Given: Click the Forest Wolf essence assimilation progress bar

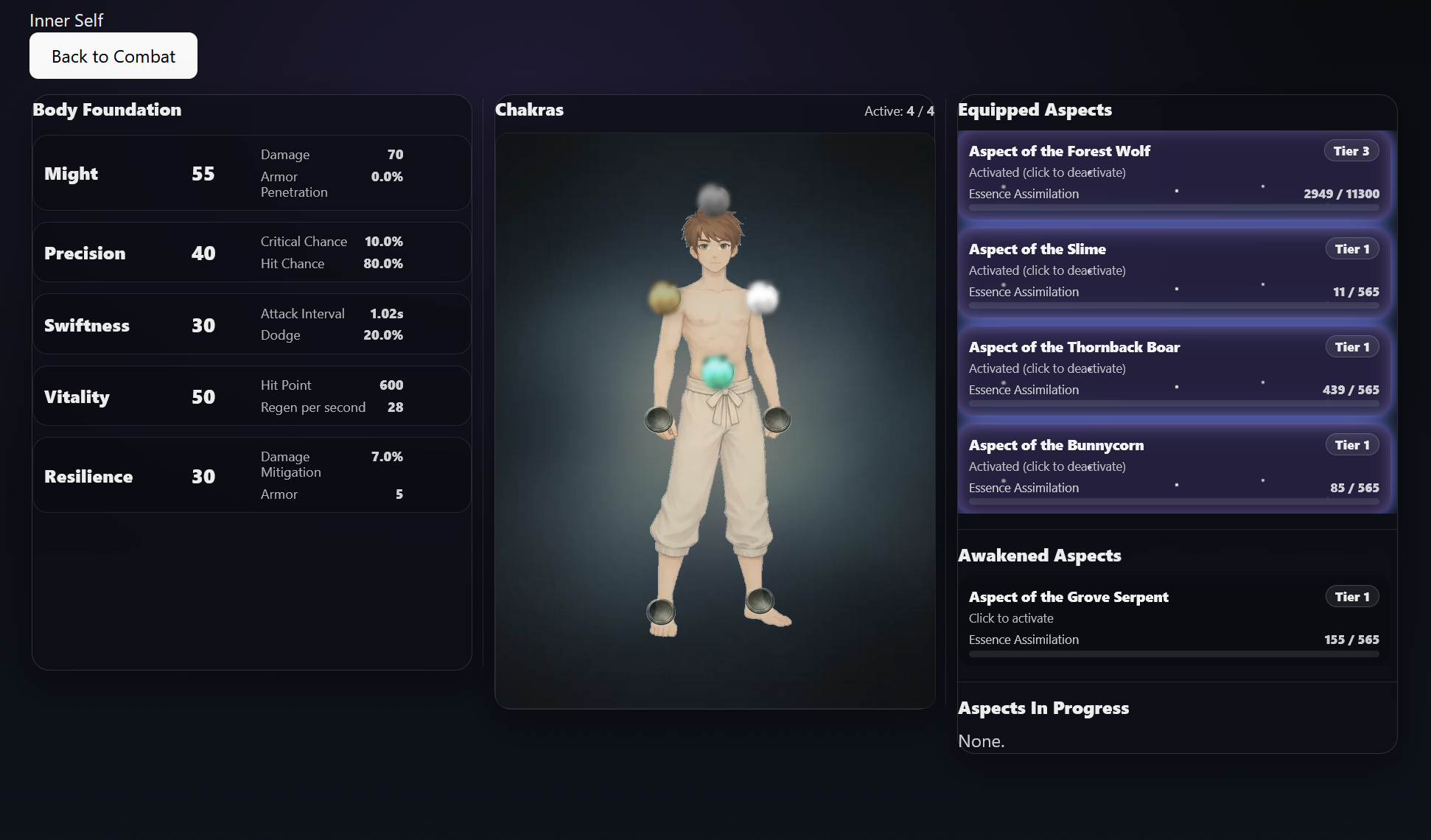Looking at the screenshot, I should [x=1174, y=209].
